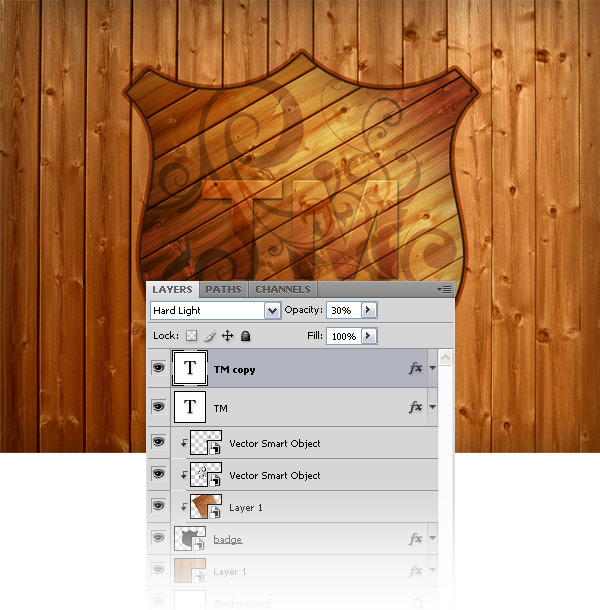Toggle Lock position move icon
600x610 pixels.
pyautogui.click(x=228, y=336)
